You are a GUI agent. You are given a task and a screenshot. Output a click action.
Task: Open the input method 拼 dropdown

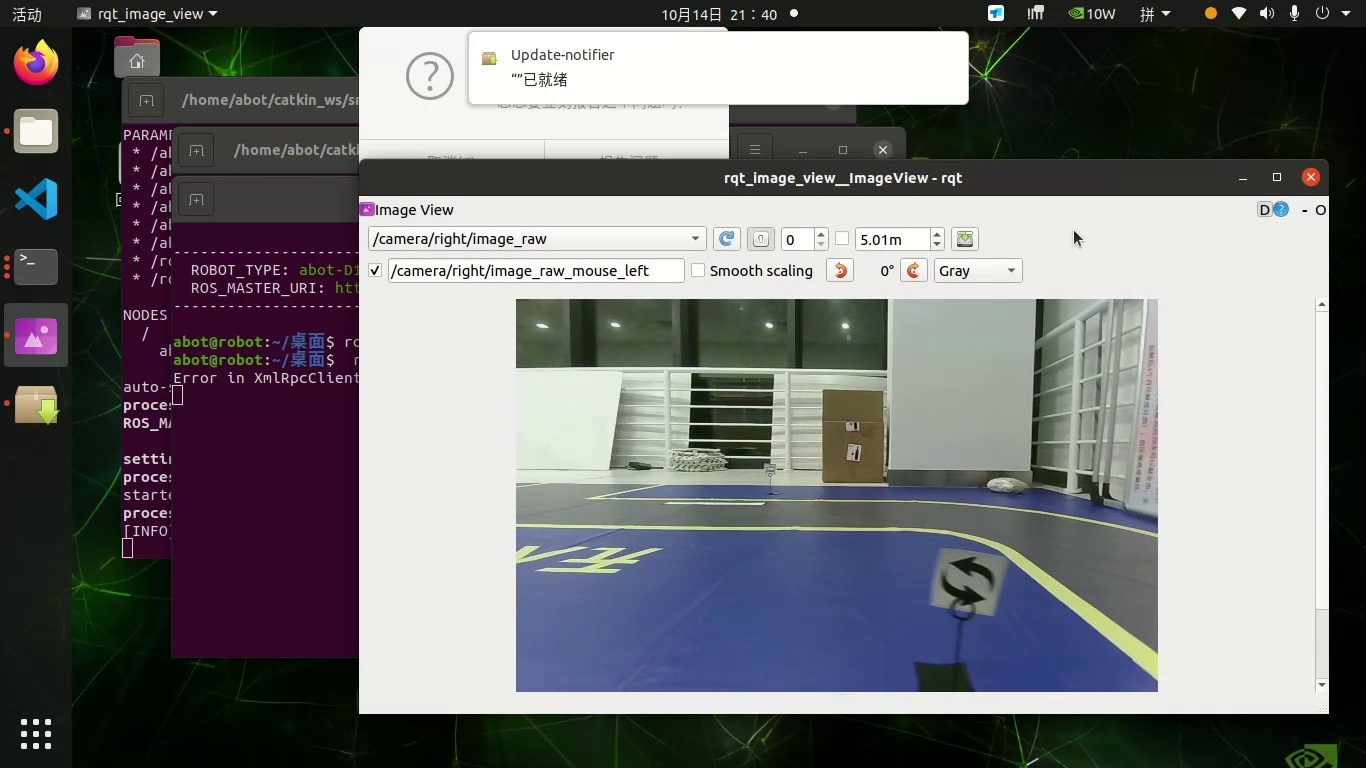tap(1155, 14)
